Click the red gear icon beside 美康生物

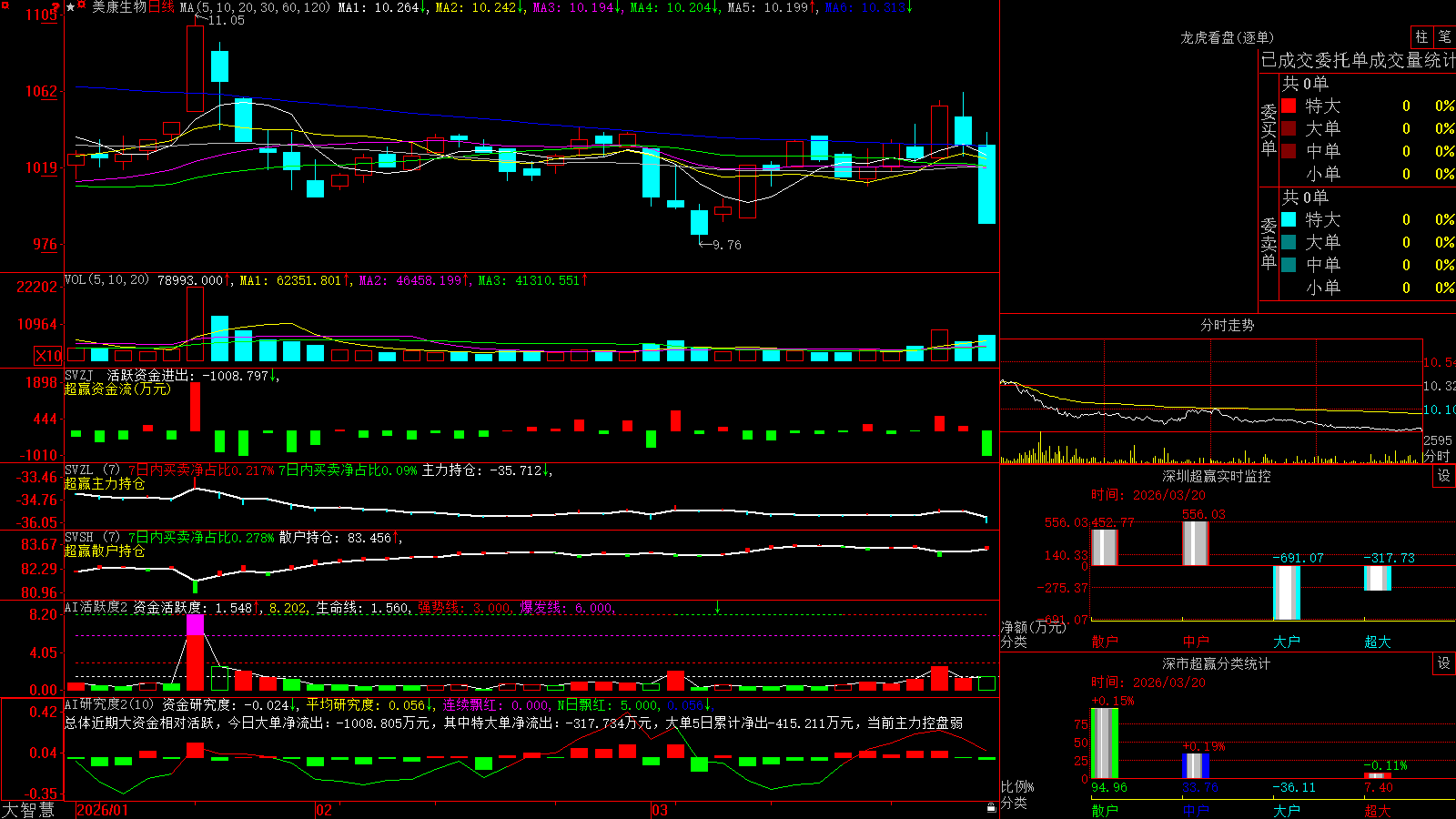[82, 6]
